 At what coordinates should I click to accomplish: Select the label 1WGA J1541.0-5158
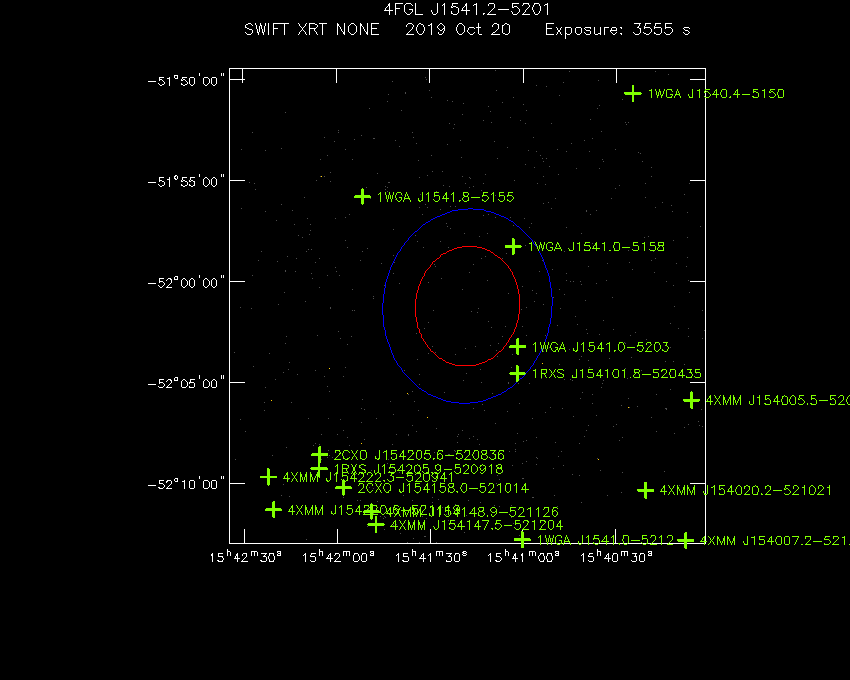[x=596, y=247]
